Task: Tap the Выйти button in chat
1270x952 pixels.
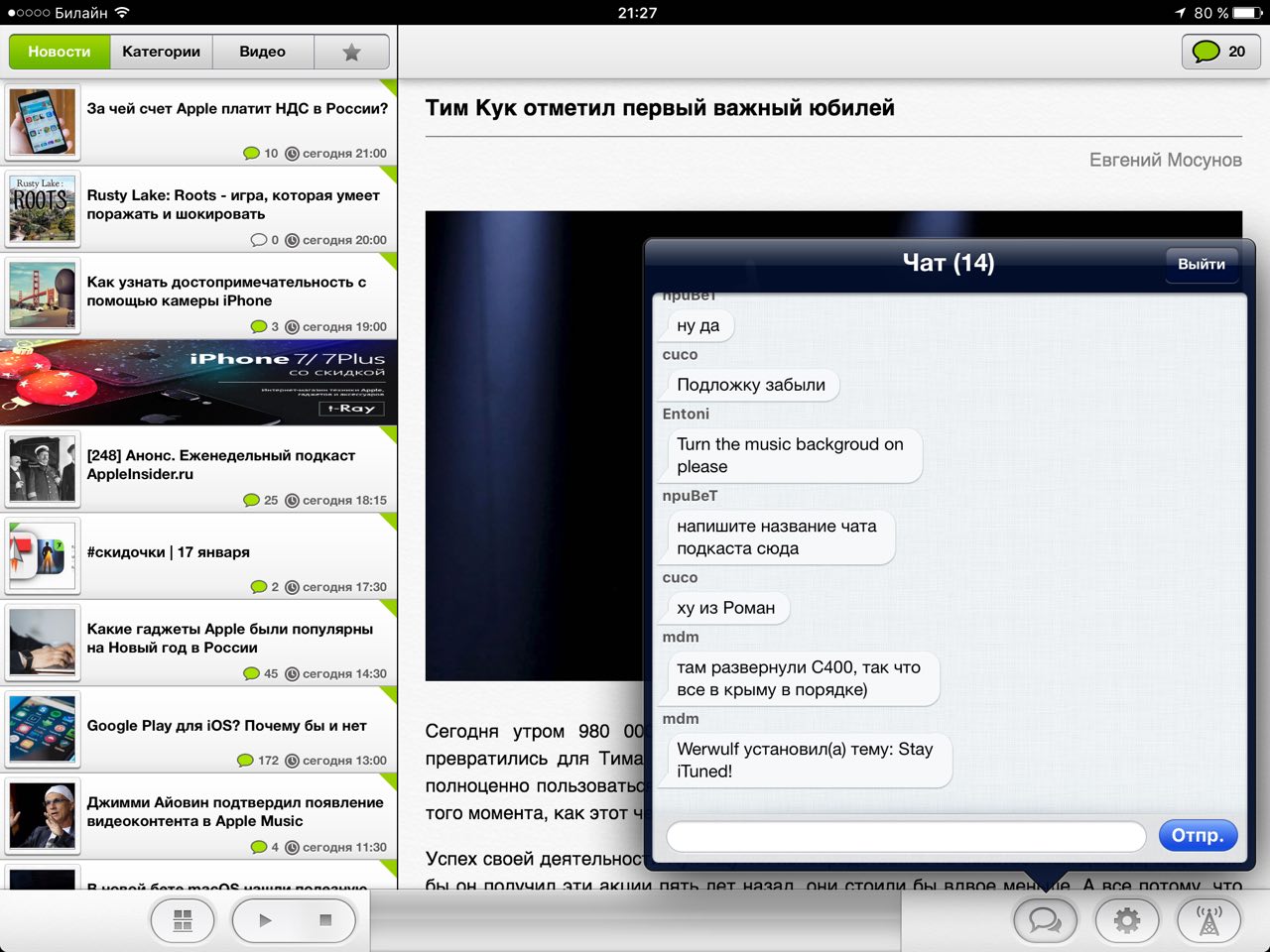Action: pyautogui.click(x=1202, y=264)
